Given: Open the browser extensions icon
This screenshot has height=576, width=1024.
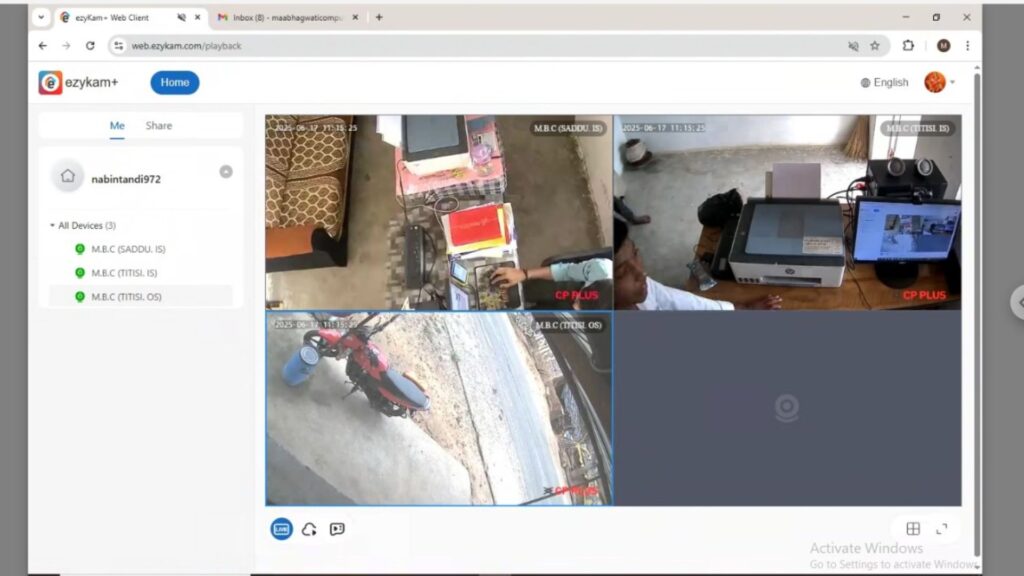Looking at the screenshot, I should [x=908, y=46].
